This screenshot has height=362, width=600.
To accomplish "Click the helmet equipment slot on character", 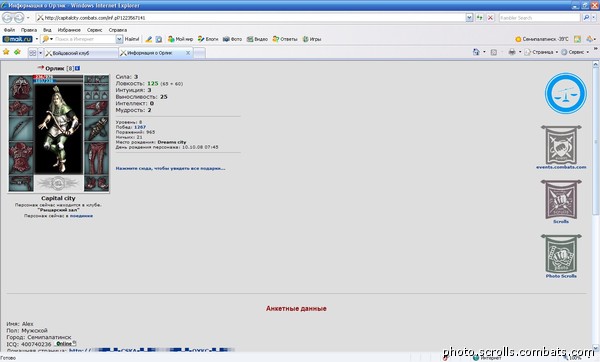I will (21, 87).
